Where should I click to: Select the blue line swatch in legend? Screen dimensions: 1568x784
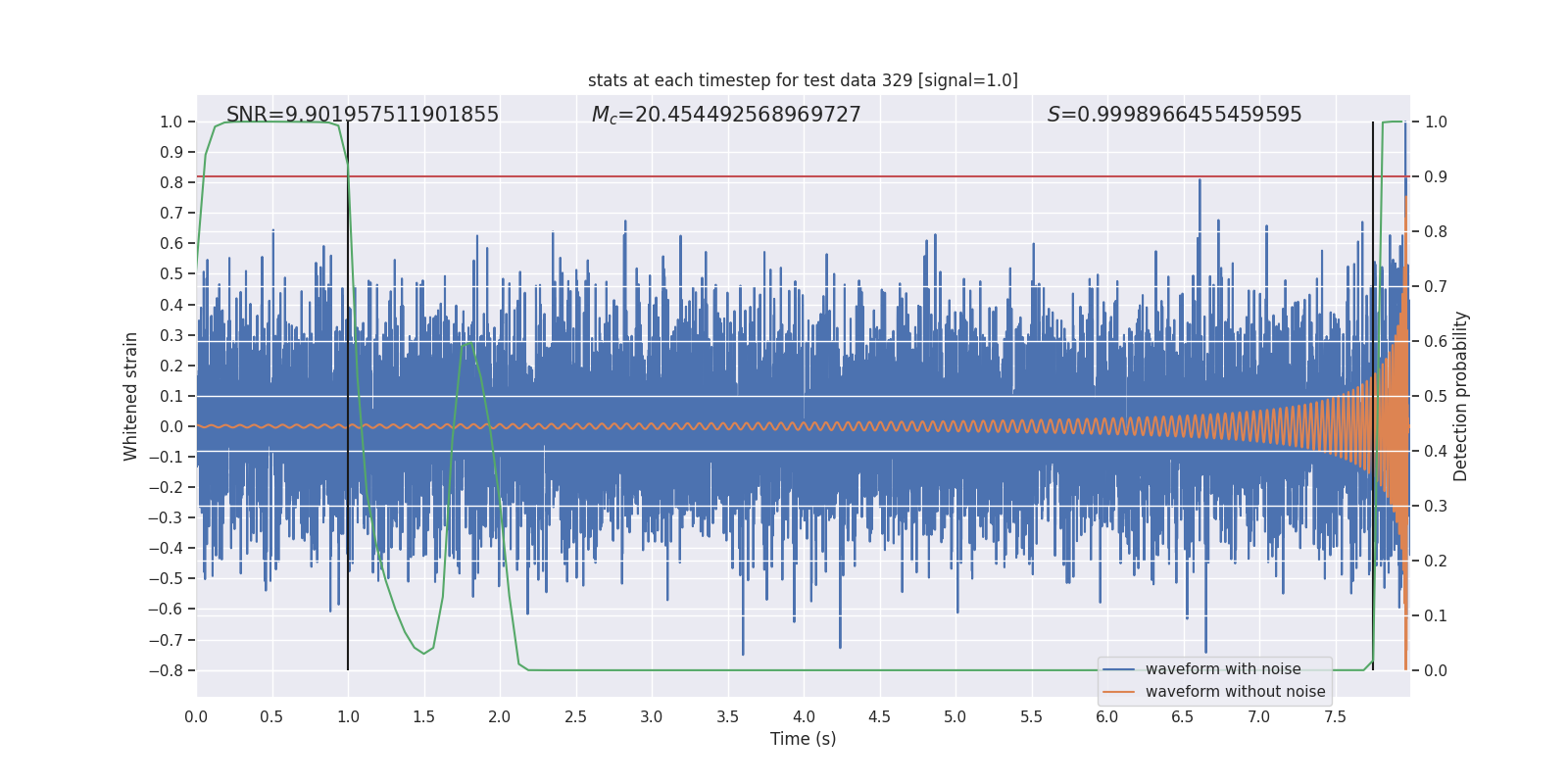tap(1118, 669)
